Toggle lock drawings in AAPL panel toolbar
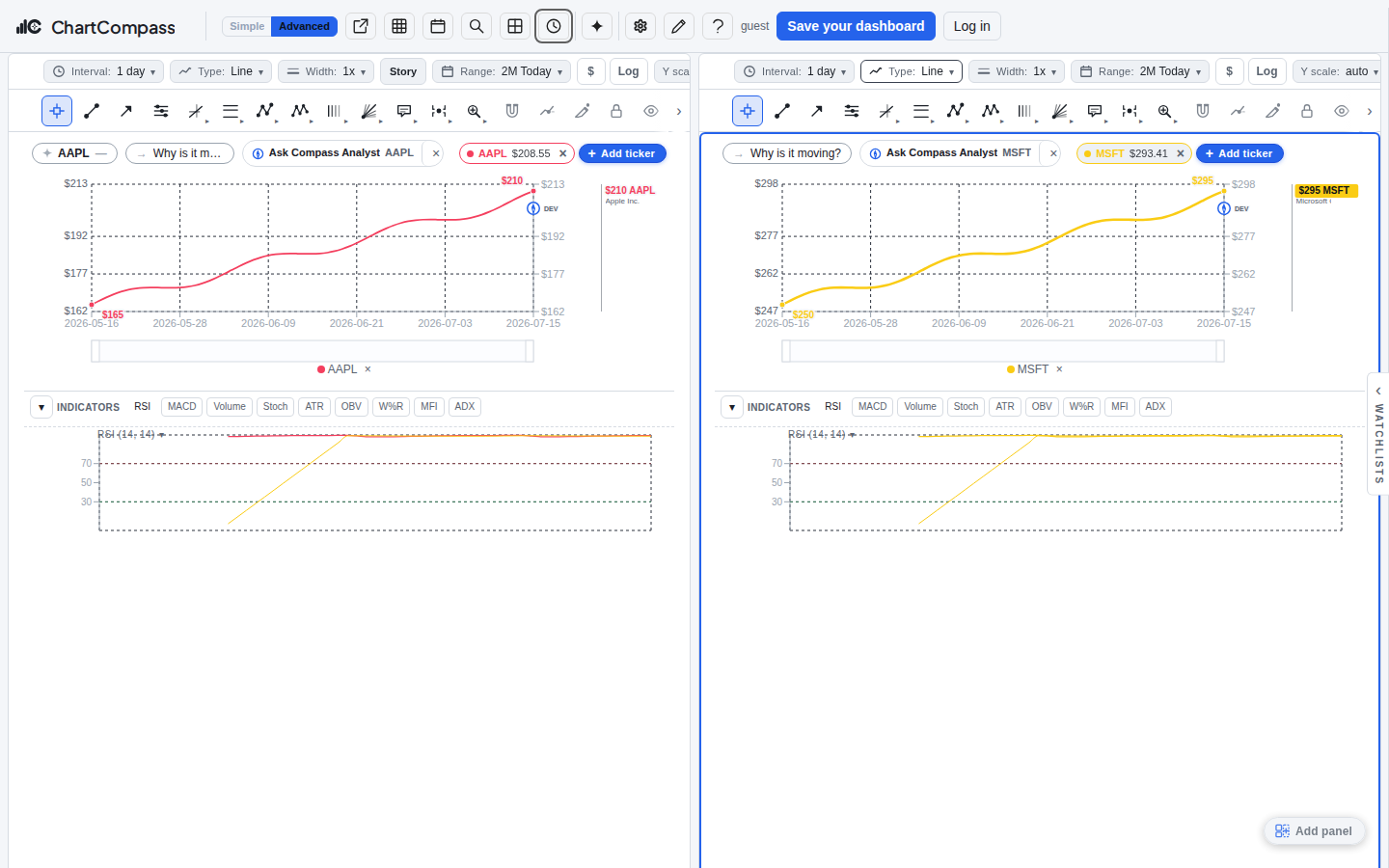Image resolution: width=1389 pixels, height=868 pixels. (616, 111)
